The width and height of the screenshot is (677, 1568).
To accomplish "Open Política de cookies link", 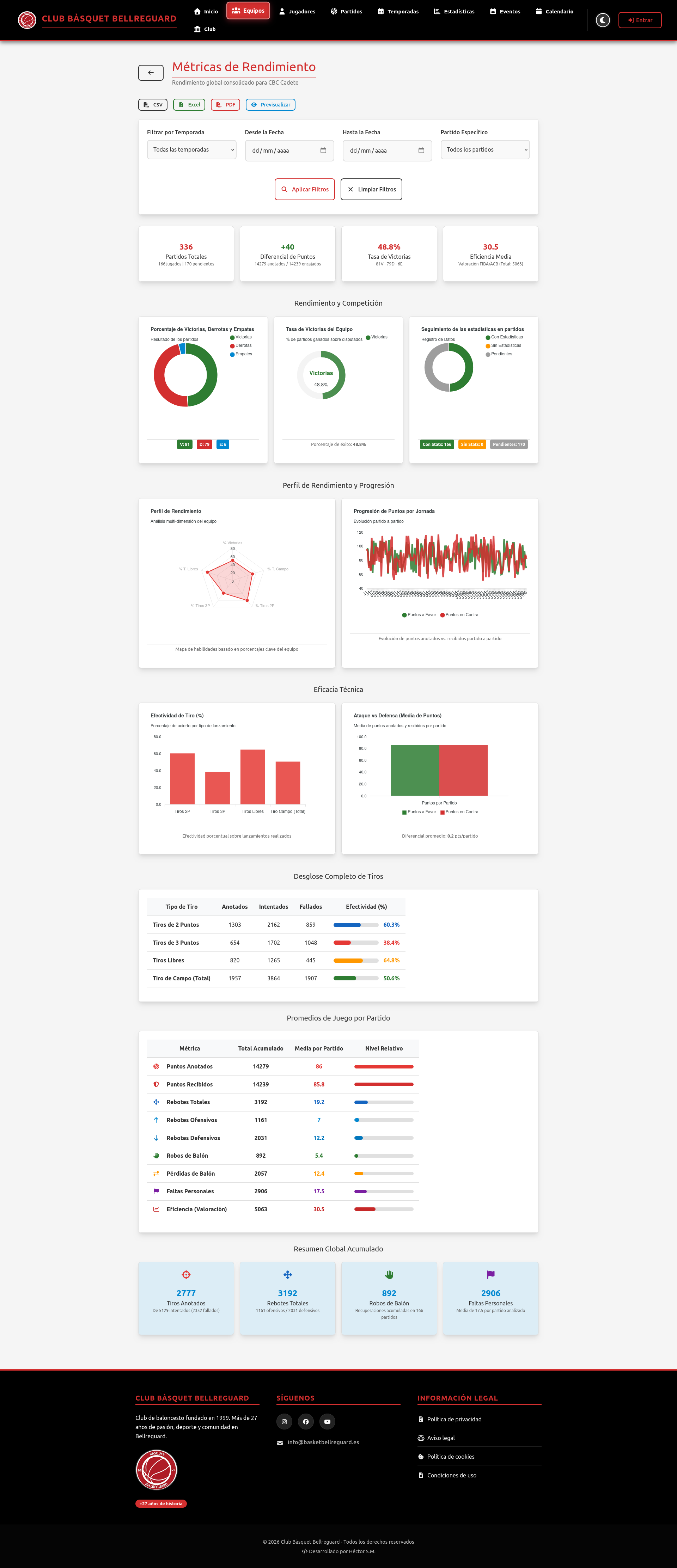I will click(451, 1457).
